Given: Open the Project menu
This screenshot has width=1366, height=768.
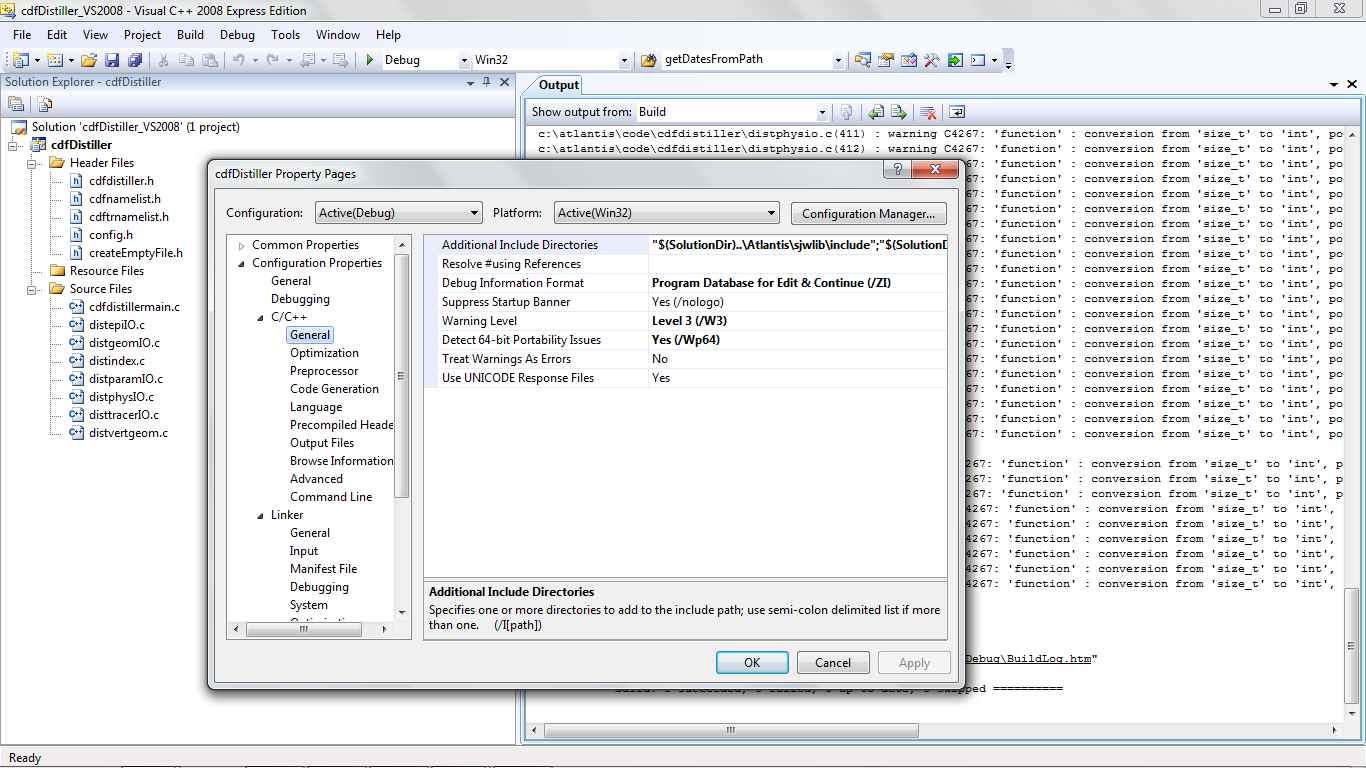Looking at the screenshot, I should tap(142, 34).
